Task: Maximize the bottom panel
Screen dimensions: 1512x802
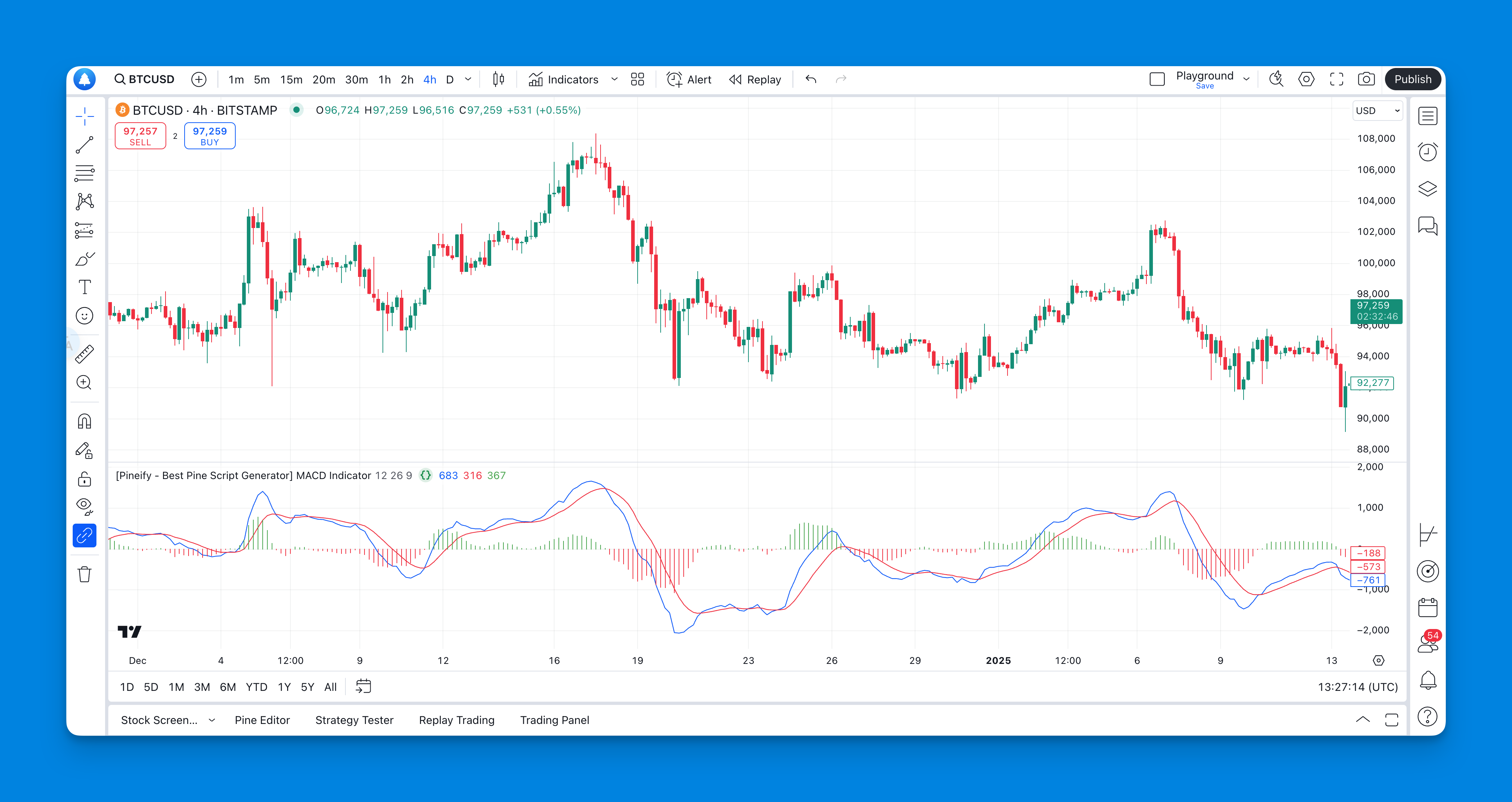Action: [1392, 720]
